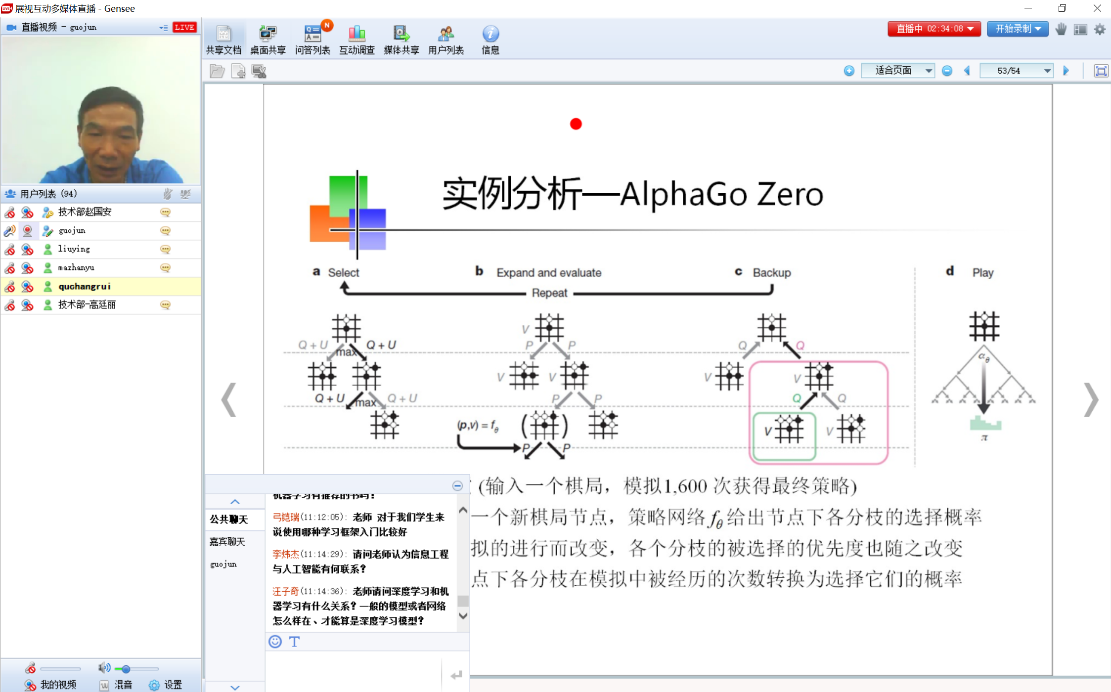
Task: Toggle full screen document view
Action: click(1101, 71)
